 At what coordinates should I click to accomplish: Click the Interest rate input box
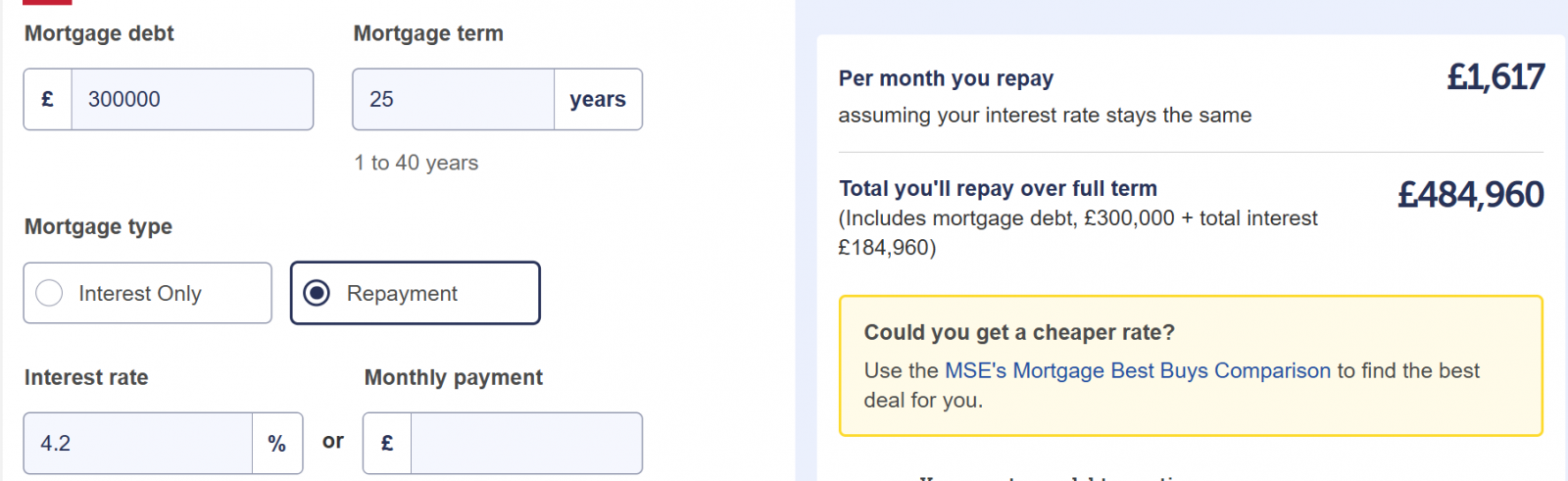[x=138, y=444]
